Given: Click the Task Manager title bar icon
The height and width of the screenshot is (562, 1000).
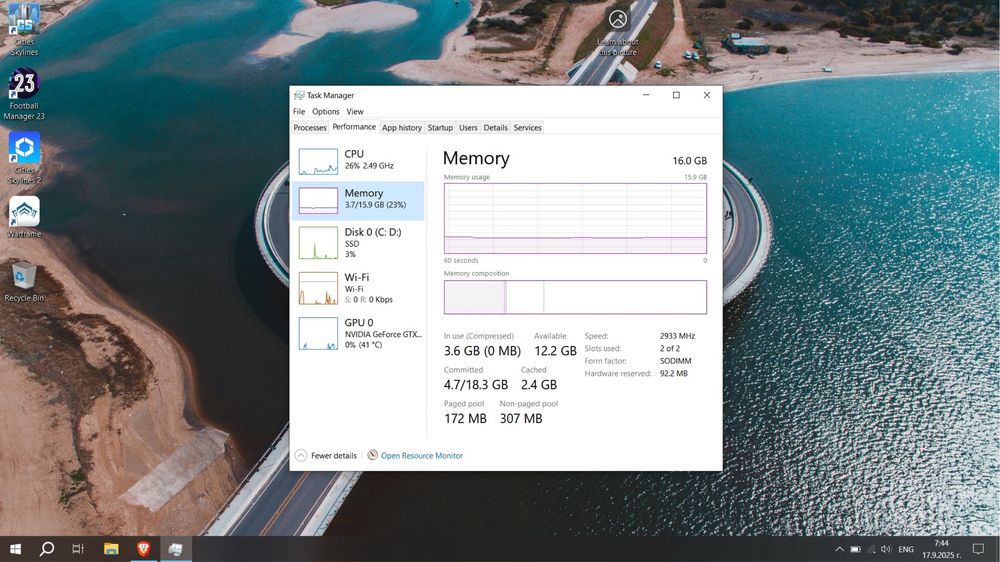Looking at the screenshot, I should 299,95.
